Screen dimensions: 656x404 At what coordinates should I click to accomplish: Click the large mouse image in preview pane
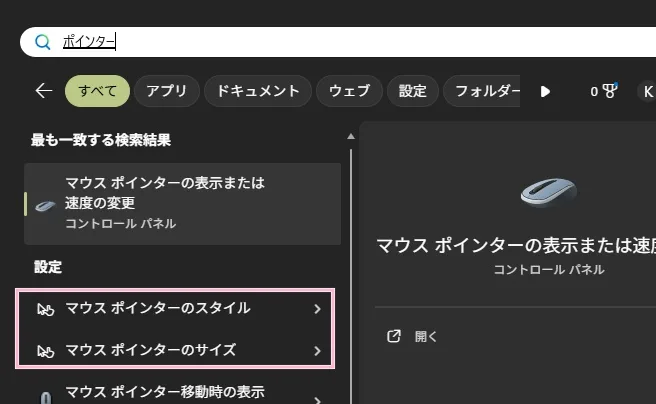click(x=549, y=192)
